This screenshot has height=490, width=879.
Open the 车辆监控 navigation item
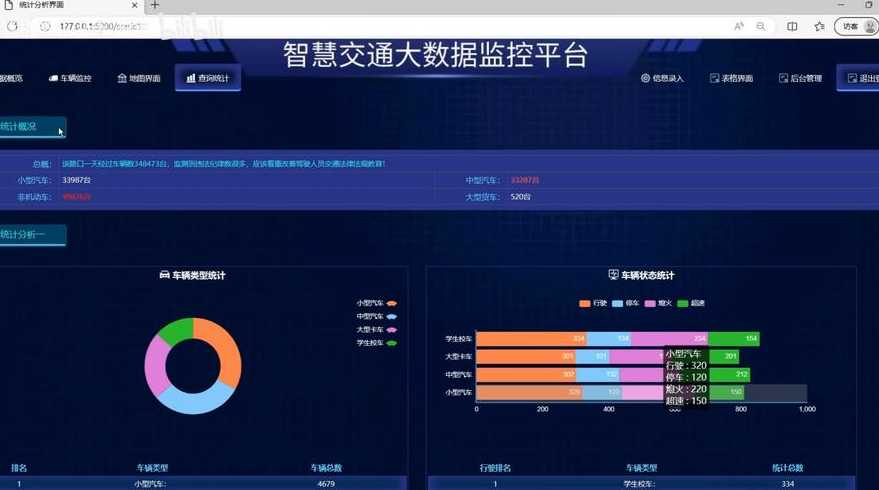(70, 78)
